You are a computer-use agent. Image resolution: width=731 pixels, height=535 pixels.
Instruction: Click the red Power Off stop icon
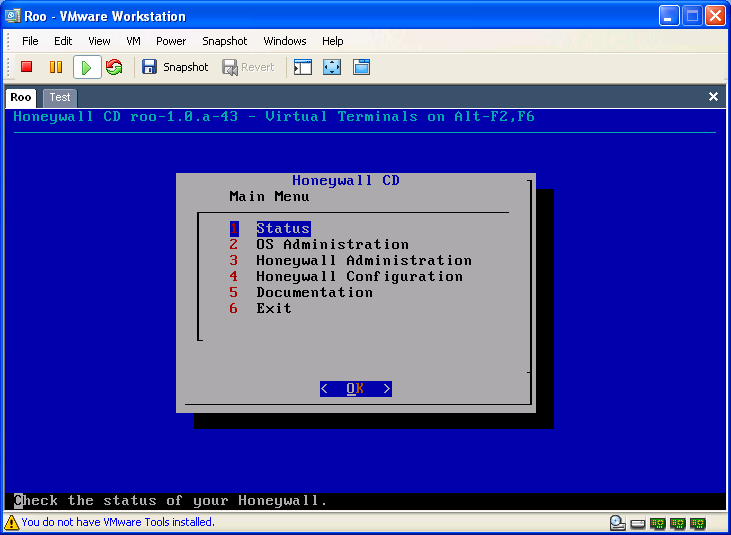pyautogui.click(x=27, y=67)
